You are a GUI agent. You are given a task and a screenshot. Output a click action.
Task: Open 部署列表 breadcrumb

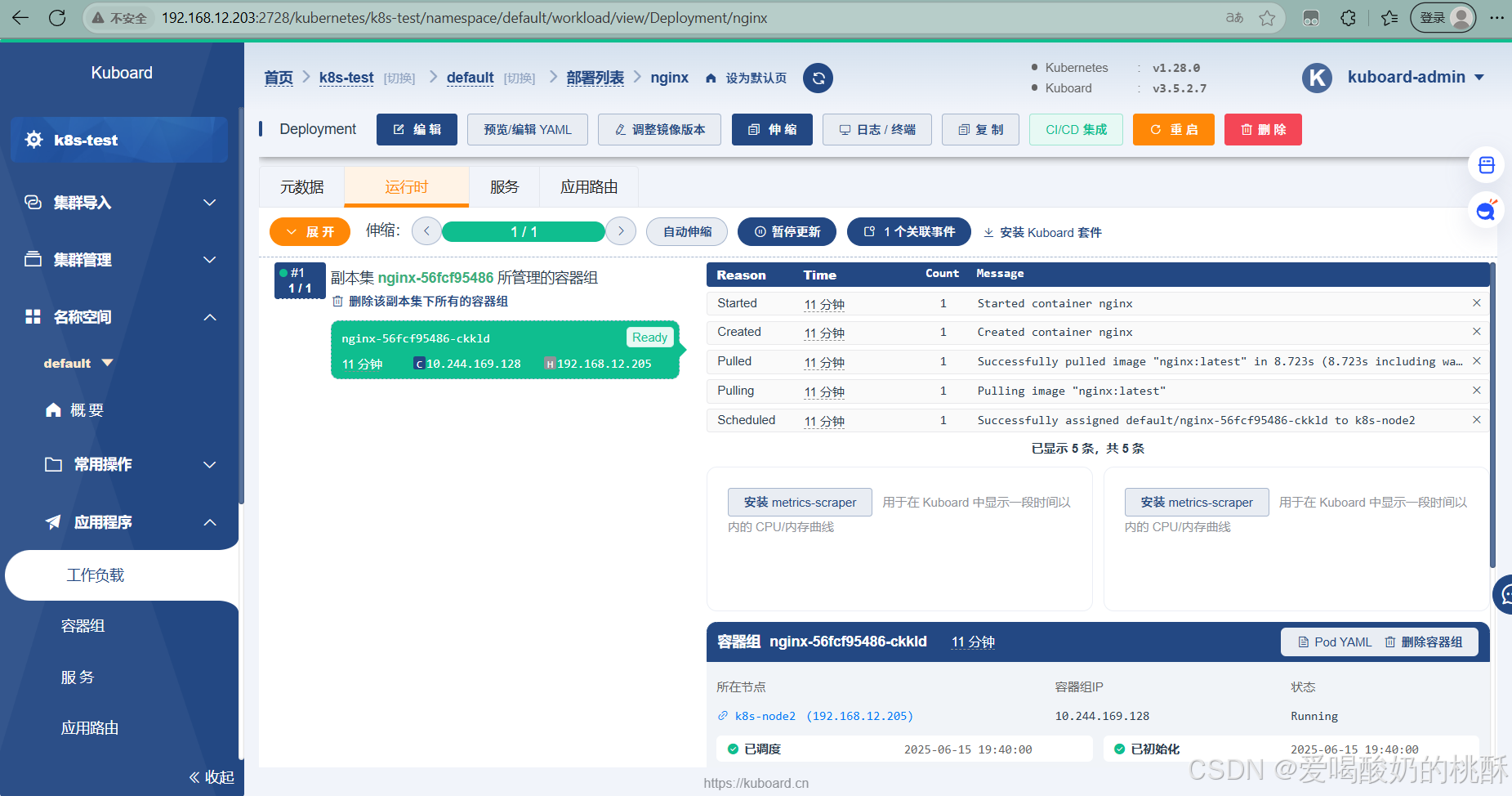[x=595, y=78]
